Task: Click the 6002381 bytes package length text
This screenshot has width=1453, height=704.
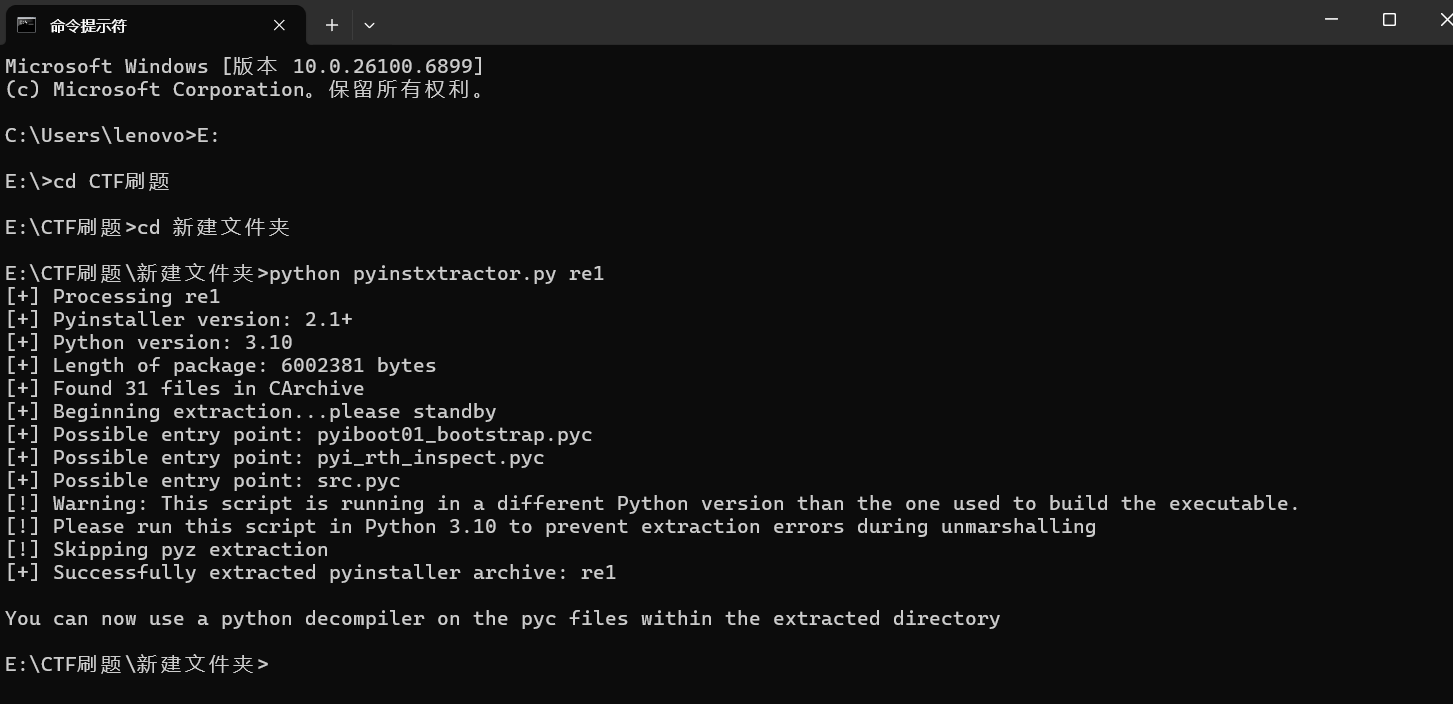Action: click(x=358, y=365)
